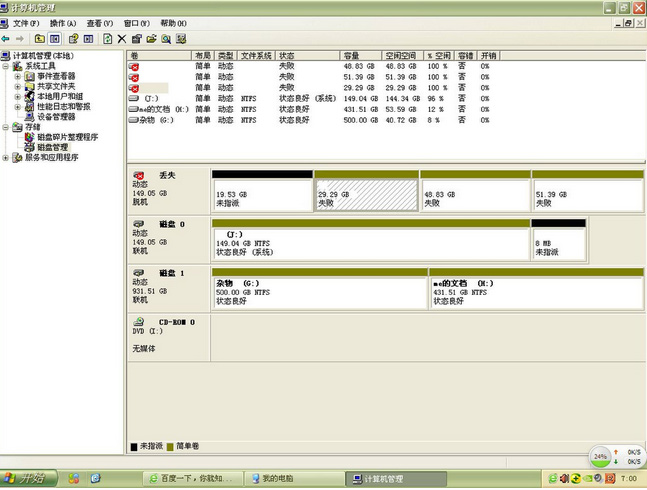Collapse the 存储 tree node
Image resolution: width=647 pixels, height=490 pixels.
tap(7, 127)
